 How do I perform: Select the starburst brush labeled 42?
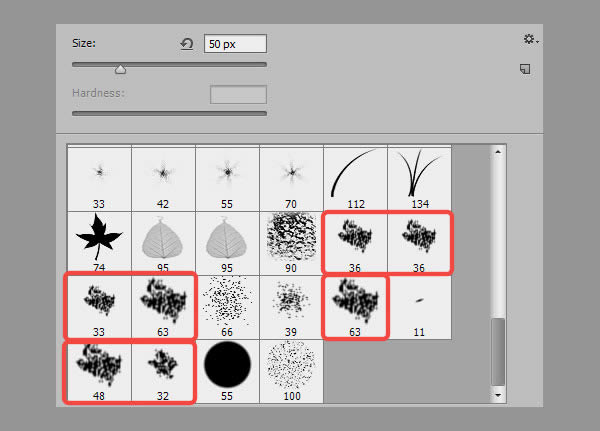tap(163, 174)
